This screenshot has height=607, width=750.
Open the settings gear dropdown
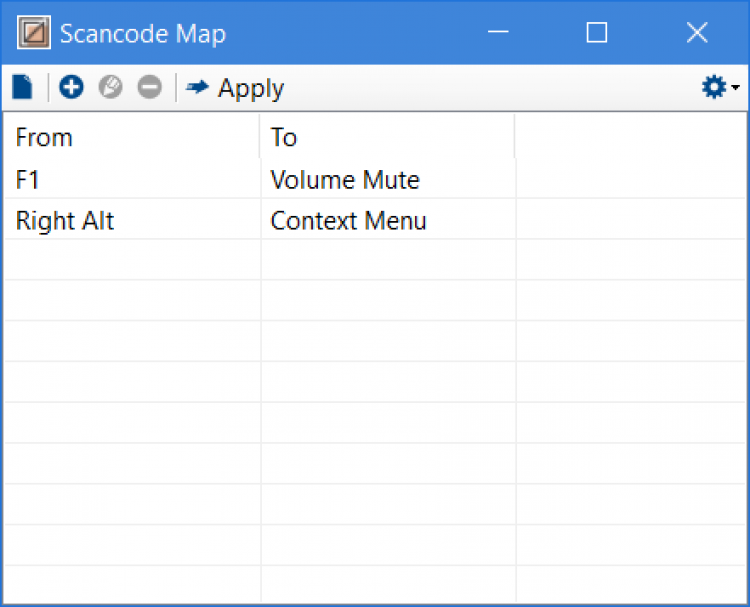(x=718, y=88)
